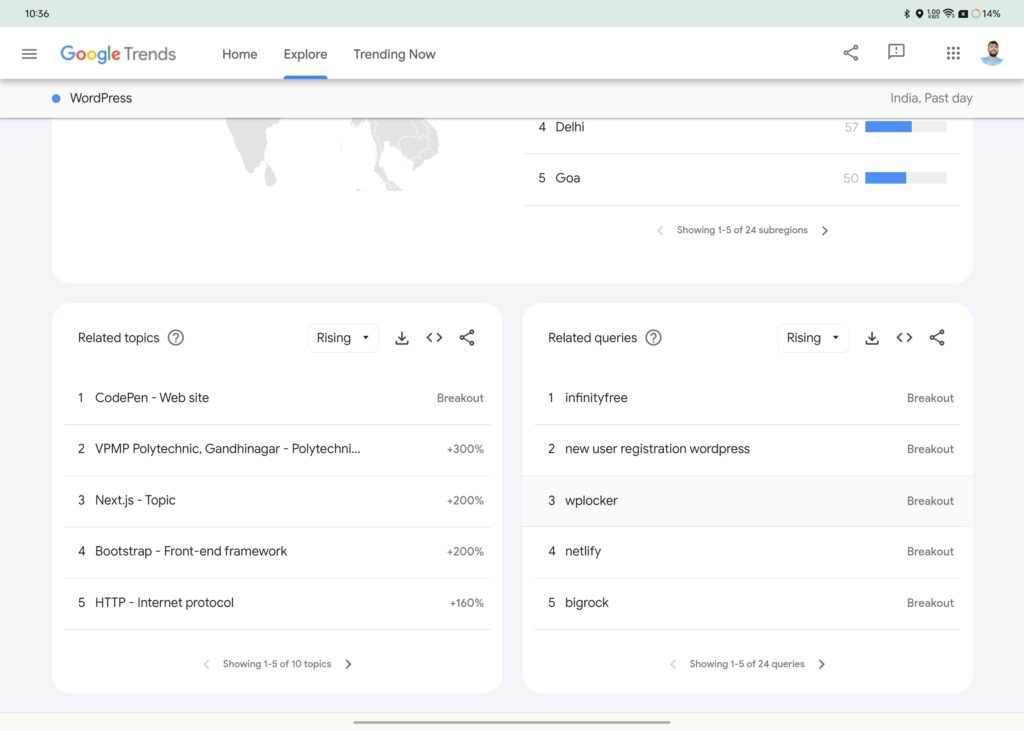1024x731 pixels.
Task: Click the share icon in top header
Action: [x=851, y=53]
